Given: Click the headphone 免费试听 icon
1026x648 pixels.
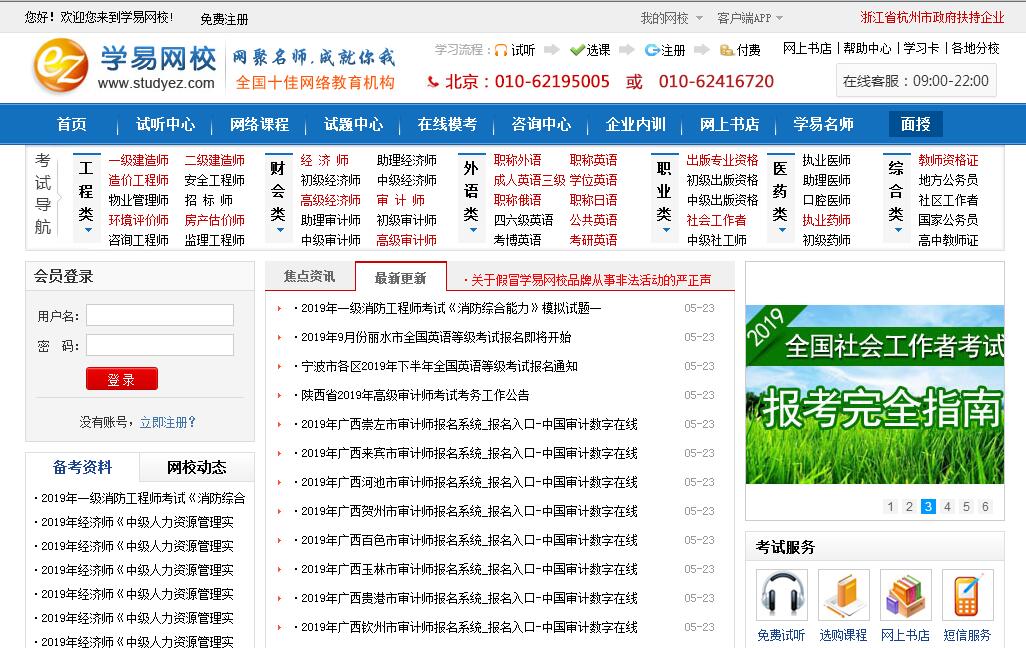Looking at the screenshot, I should click(781, 595).
